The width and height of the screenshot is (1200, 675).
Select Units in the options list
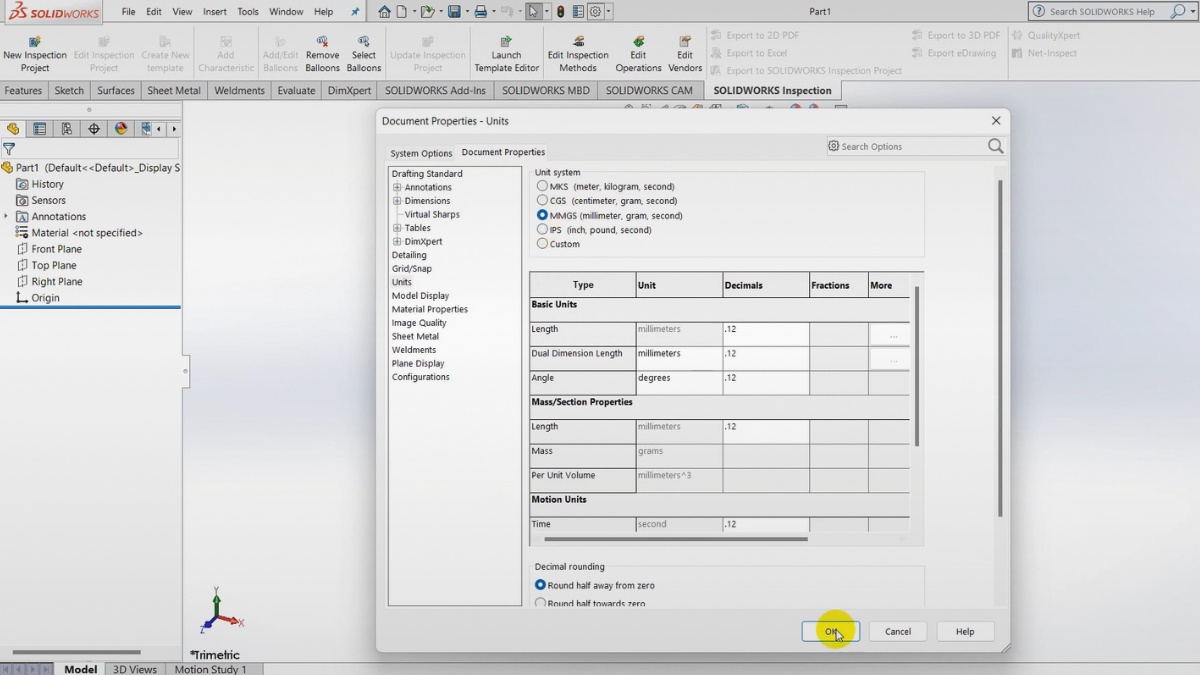[x=401, y=282]
